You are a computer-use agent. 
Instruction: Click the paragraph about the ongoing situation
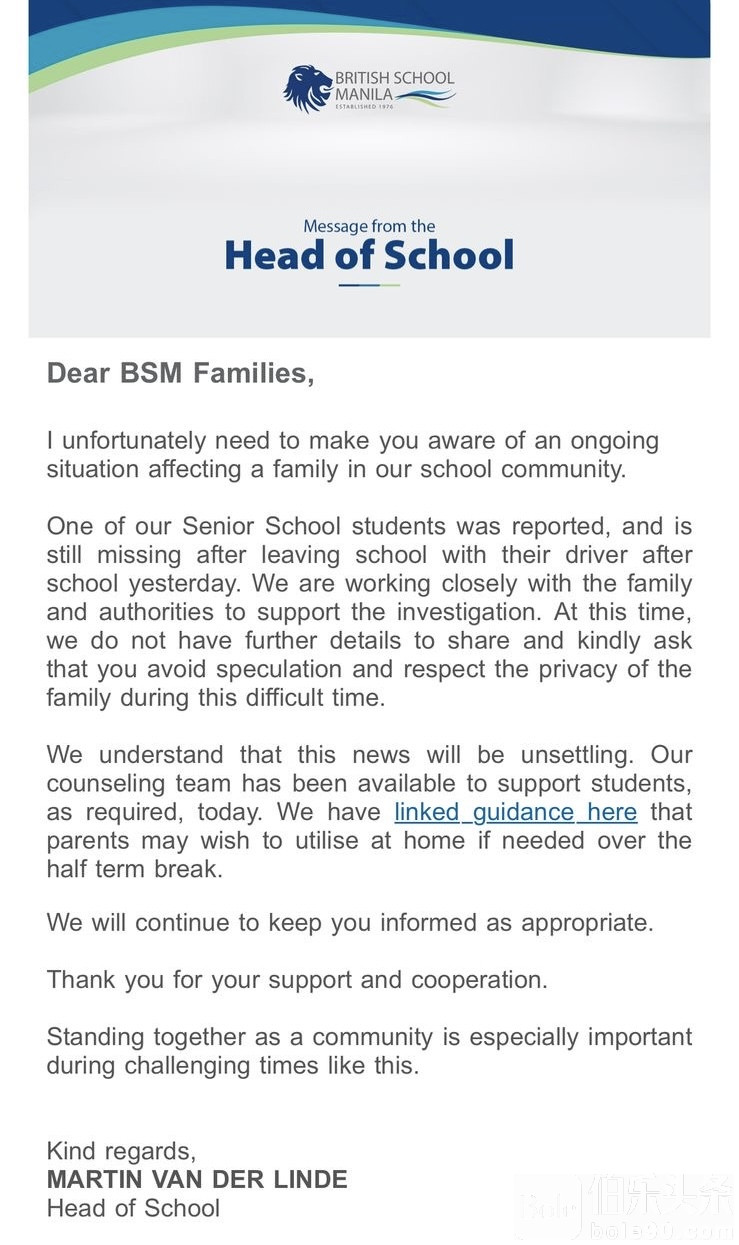tap(352, 455)
